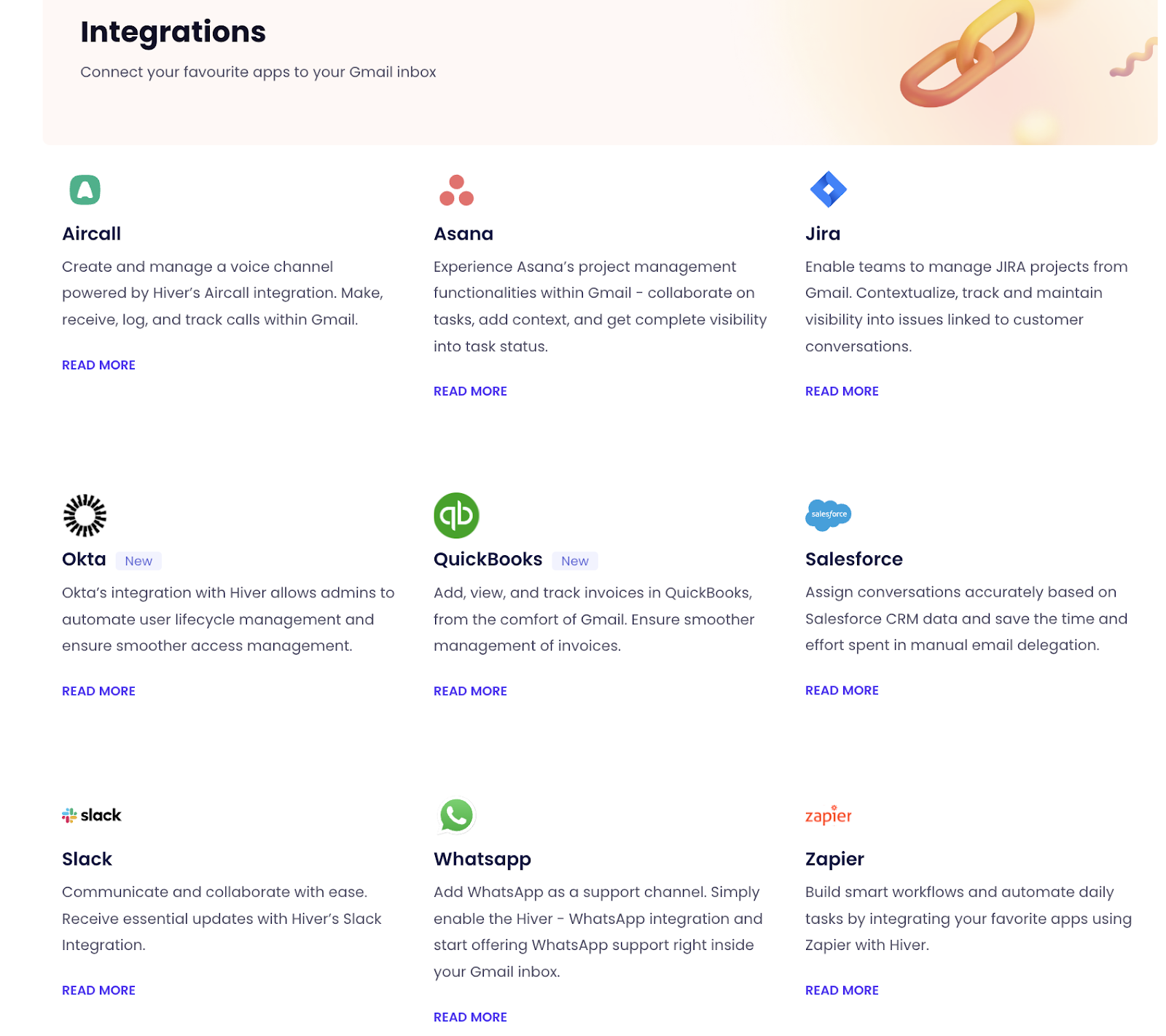Screen dimensions: 1166x1036
Task: Open Read More for Okta integration
Action: pyautogui.click(x=98, y=691)
